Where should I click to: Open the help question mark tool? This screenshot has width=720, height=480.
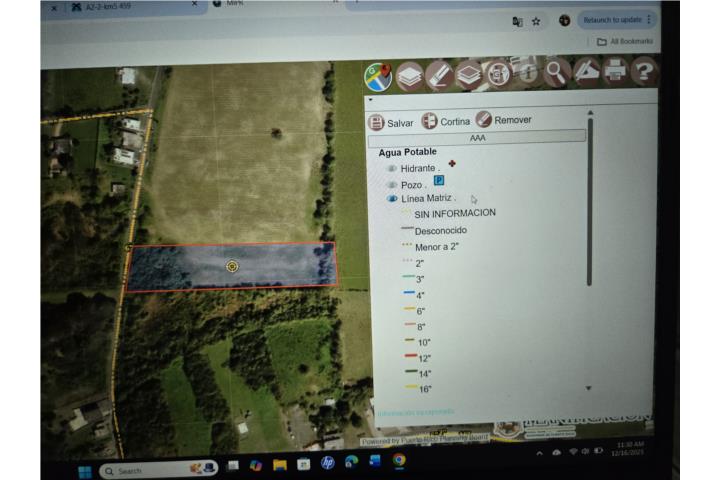[x=644, y=71]
